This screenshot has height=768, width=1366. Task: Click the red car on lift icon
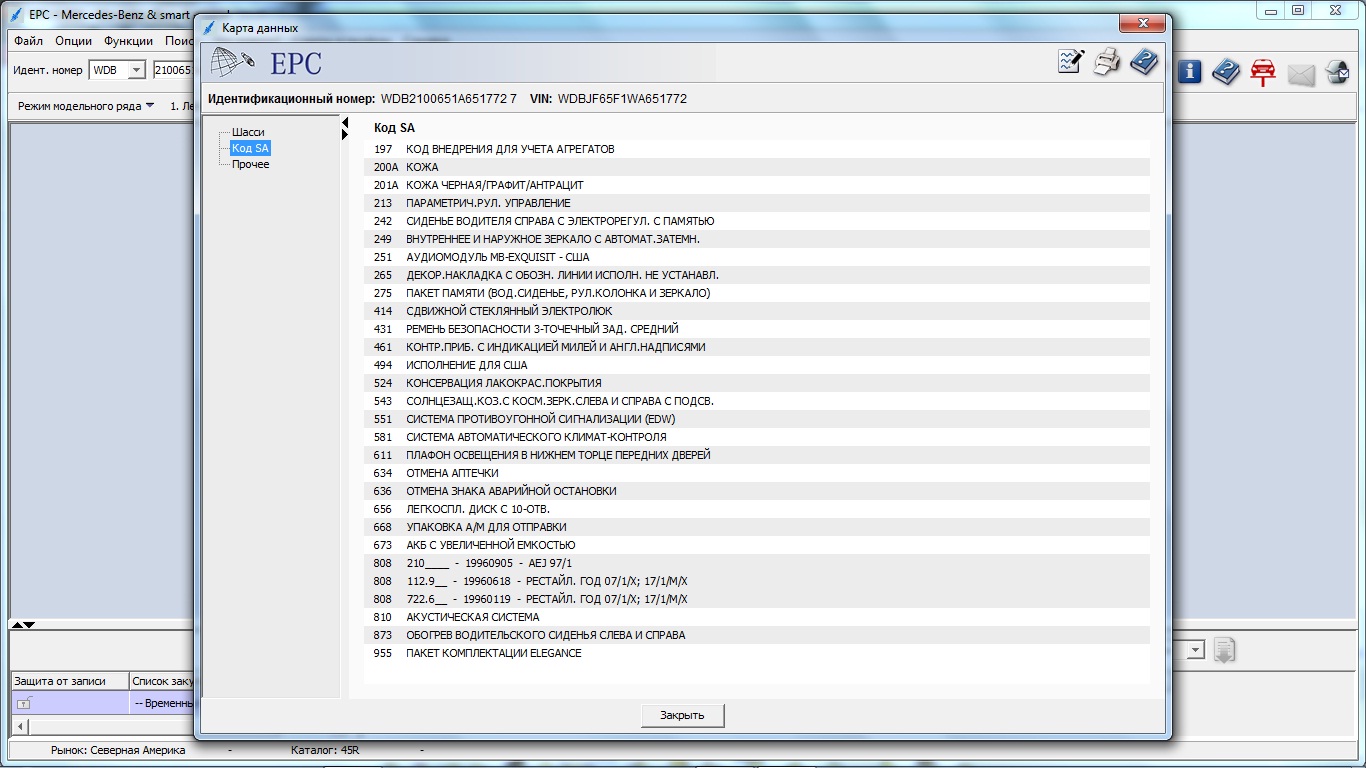tap(1263, 72)
